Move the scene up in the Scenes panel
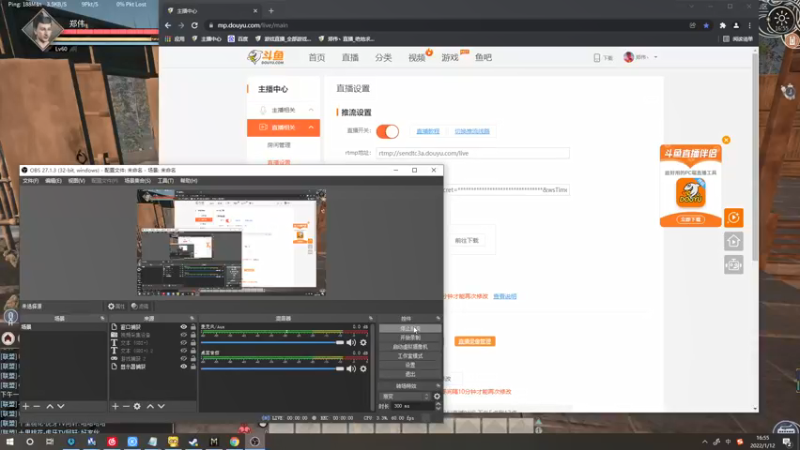 50,406
